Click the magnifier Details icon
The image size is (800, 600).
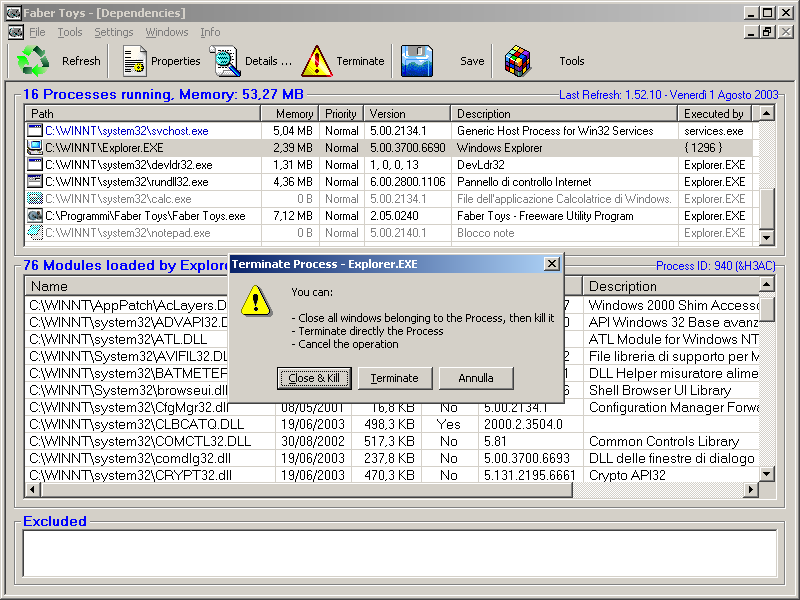click(x=226, y=61)
